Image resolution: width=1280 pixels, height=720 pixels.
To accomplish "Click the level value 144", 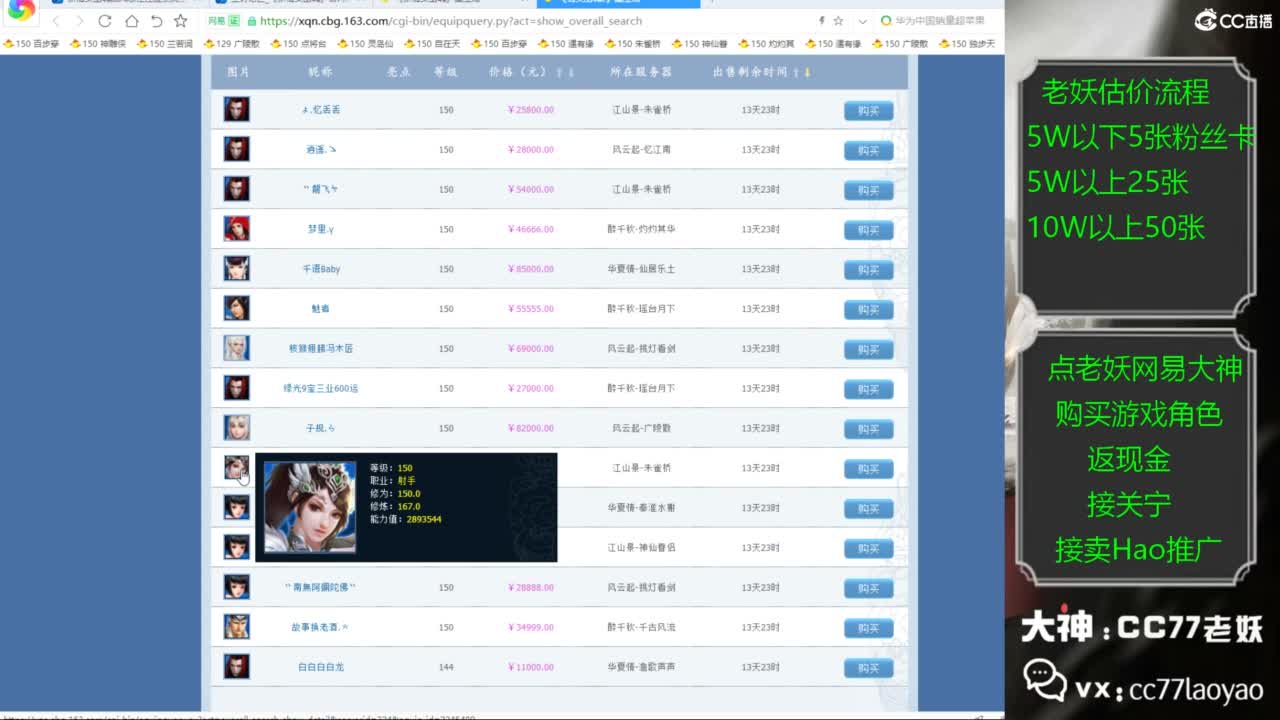I will pyautogui.click(x=446, y=667).
